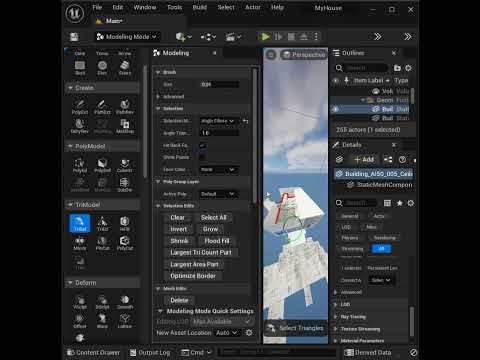The width and height of the screenshot is (480, 360).
Task: Toggle the Physics property filter
Action: click(350, 238)
